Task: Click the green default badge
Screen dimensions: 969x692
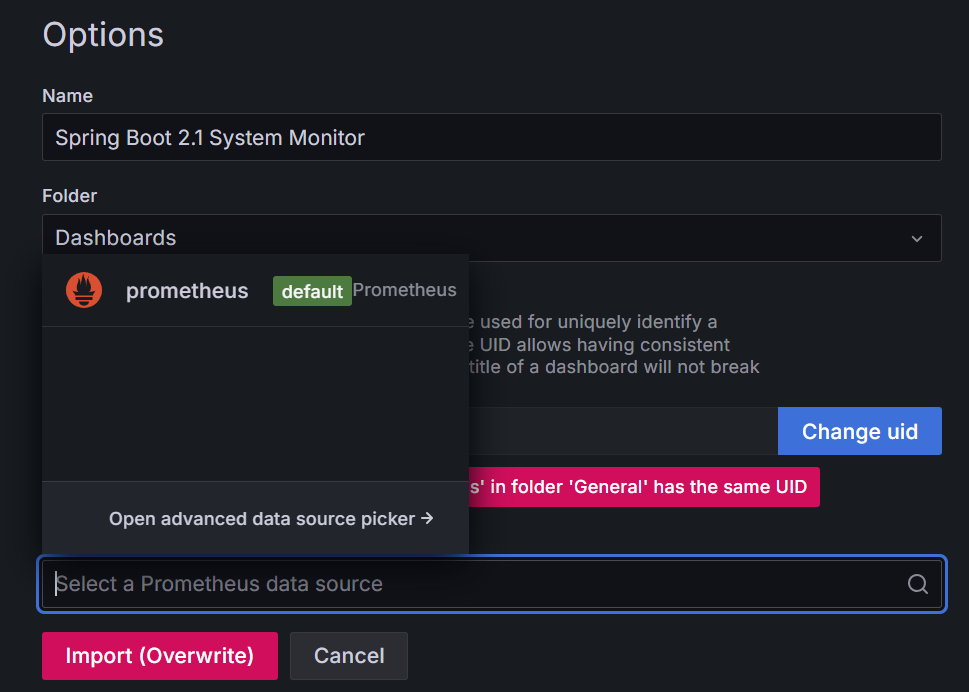Action: coord(312,291)
